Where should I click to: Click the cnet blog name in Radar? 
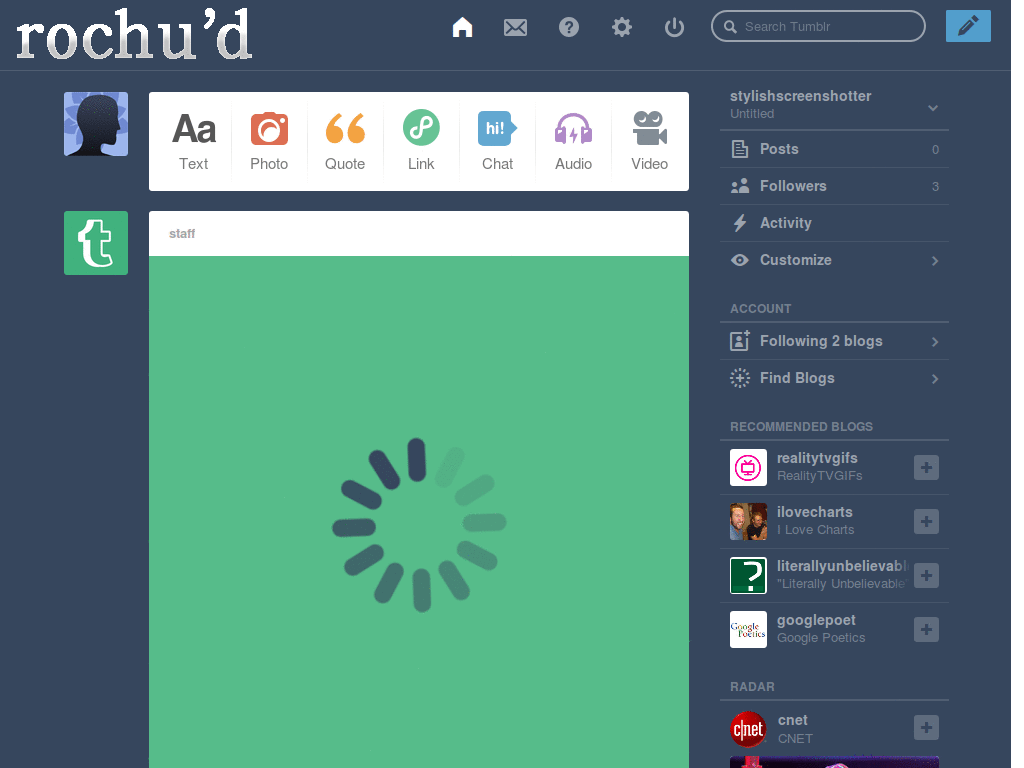793,720
